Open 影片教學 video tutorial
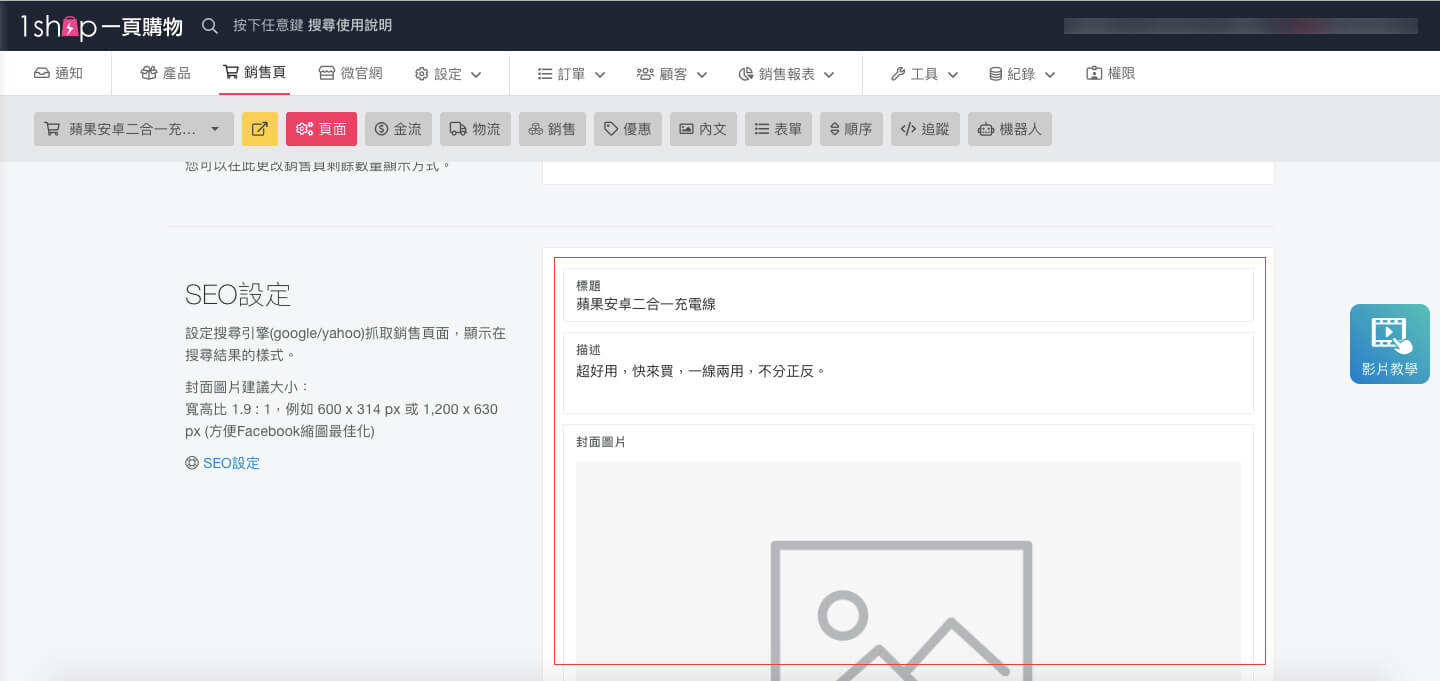 pyautogui.click(x=1390, y=344)
